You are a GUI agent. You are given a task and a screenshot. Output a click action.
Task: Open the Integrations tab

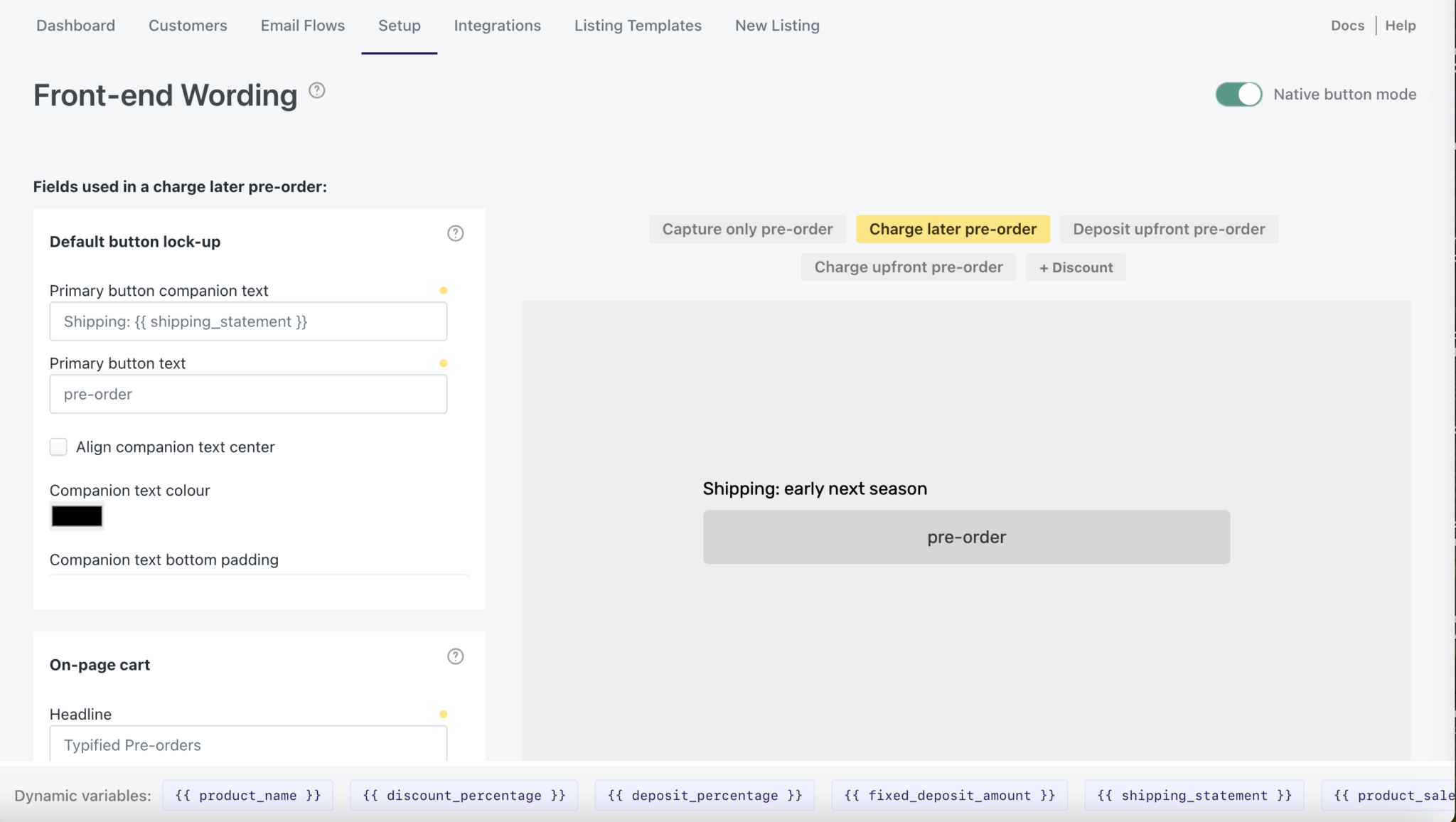pos(497,26)
